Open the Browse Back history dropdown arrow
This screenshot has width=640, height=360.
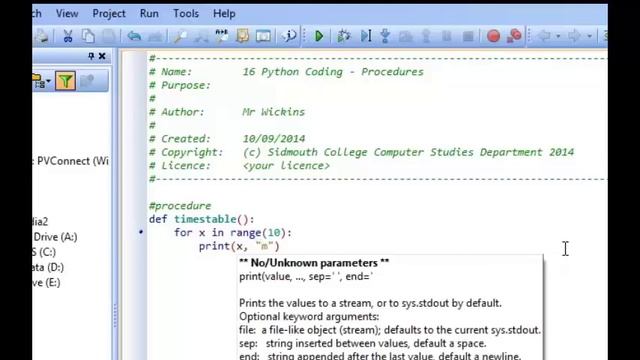(558, 36)
